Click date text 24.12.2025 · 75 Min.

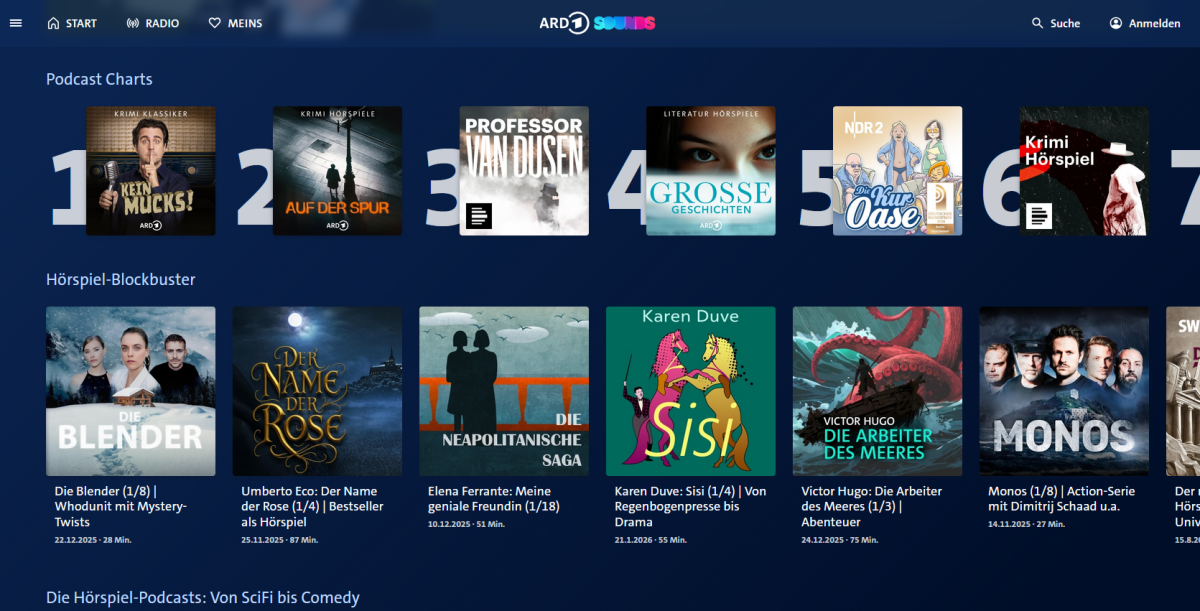pos(840,540)
